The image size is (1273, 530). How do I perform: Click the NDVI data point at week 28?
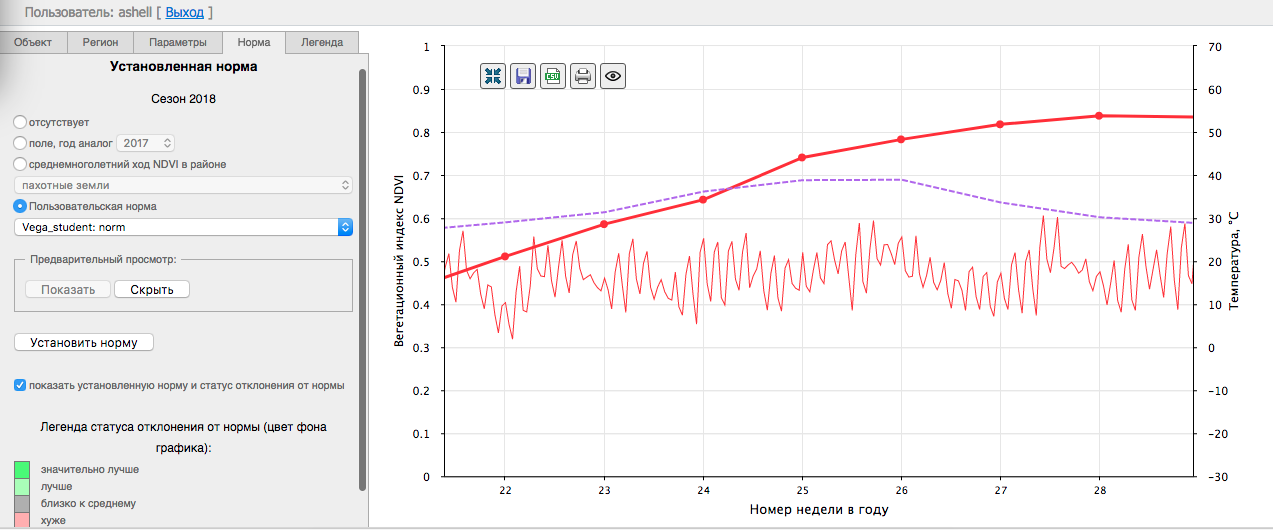click(x=1099, y=116)
